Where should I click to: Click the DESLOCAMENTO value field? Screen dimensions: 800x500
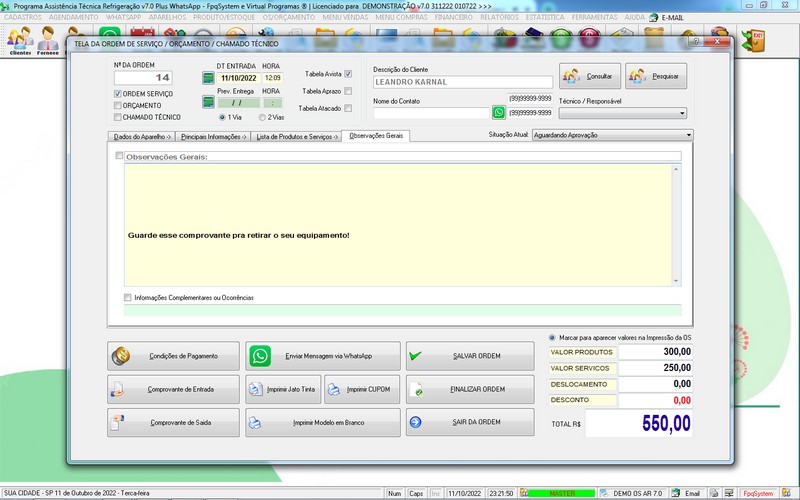(656, 384)
